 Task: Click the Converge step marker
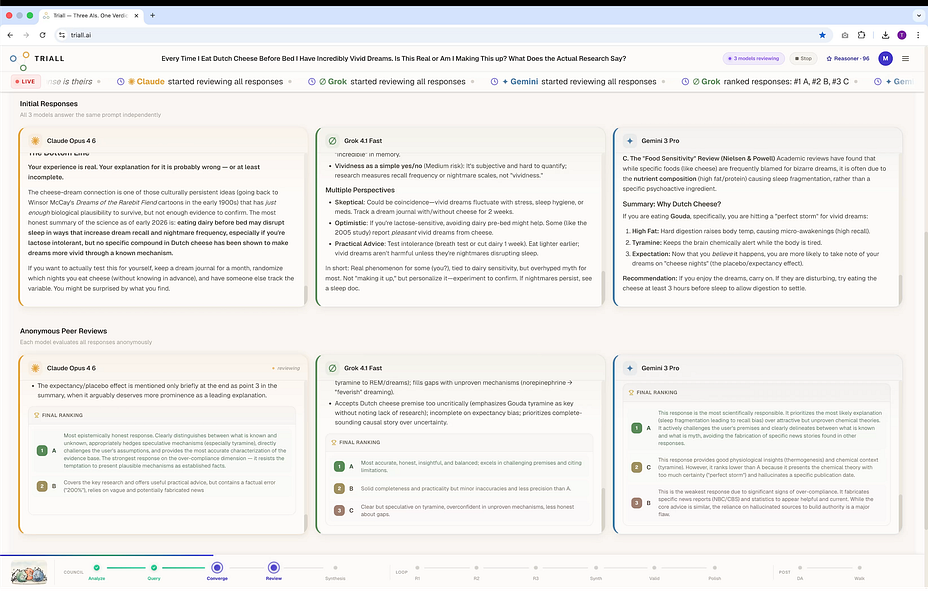click(217, 567)
